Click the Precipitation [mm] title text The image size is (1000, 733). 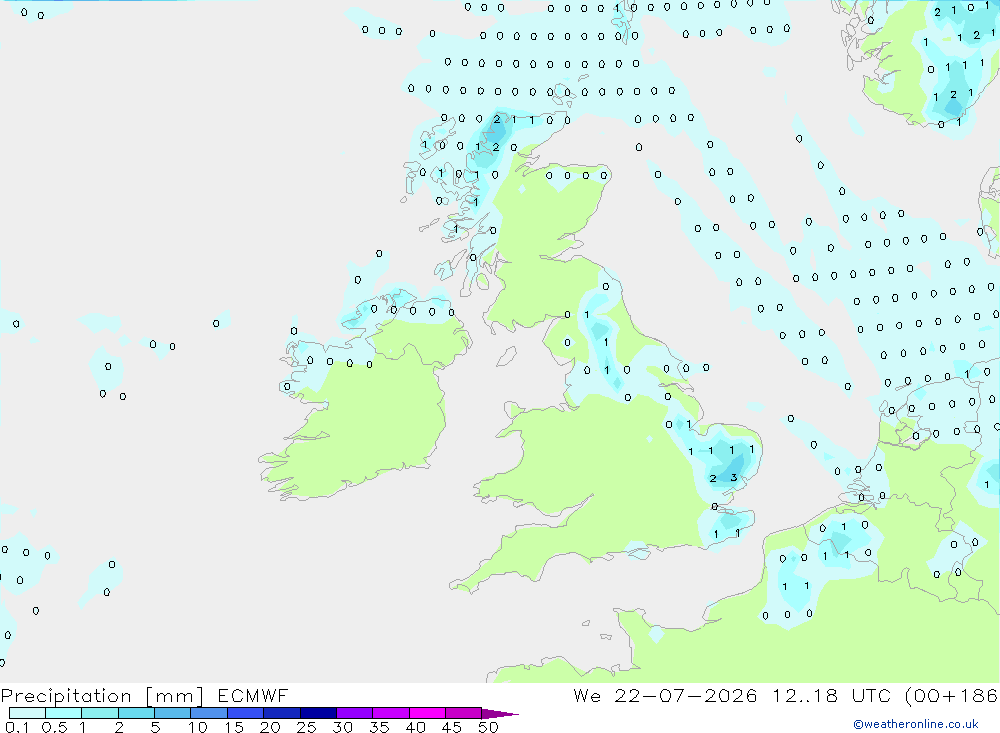point(102,696)
